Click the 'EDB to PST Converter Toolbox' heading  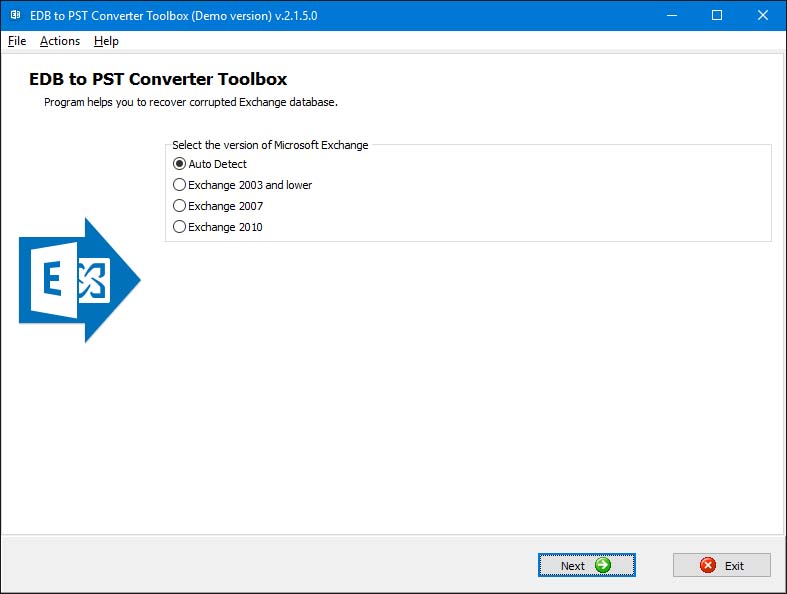158,79
